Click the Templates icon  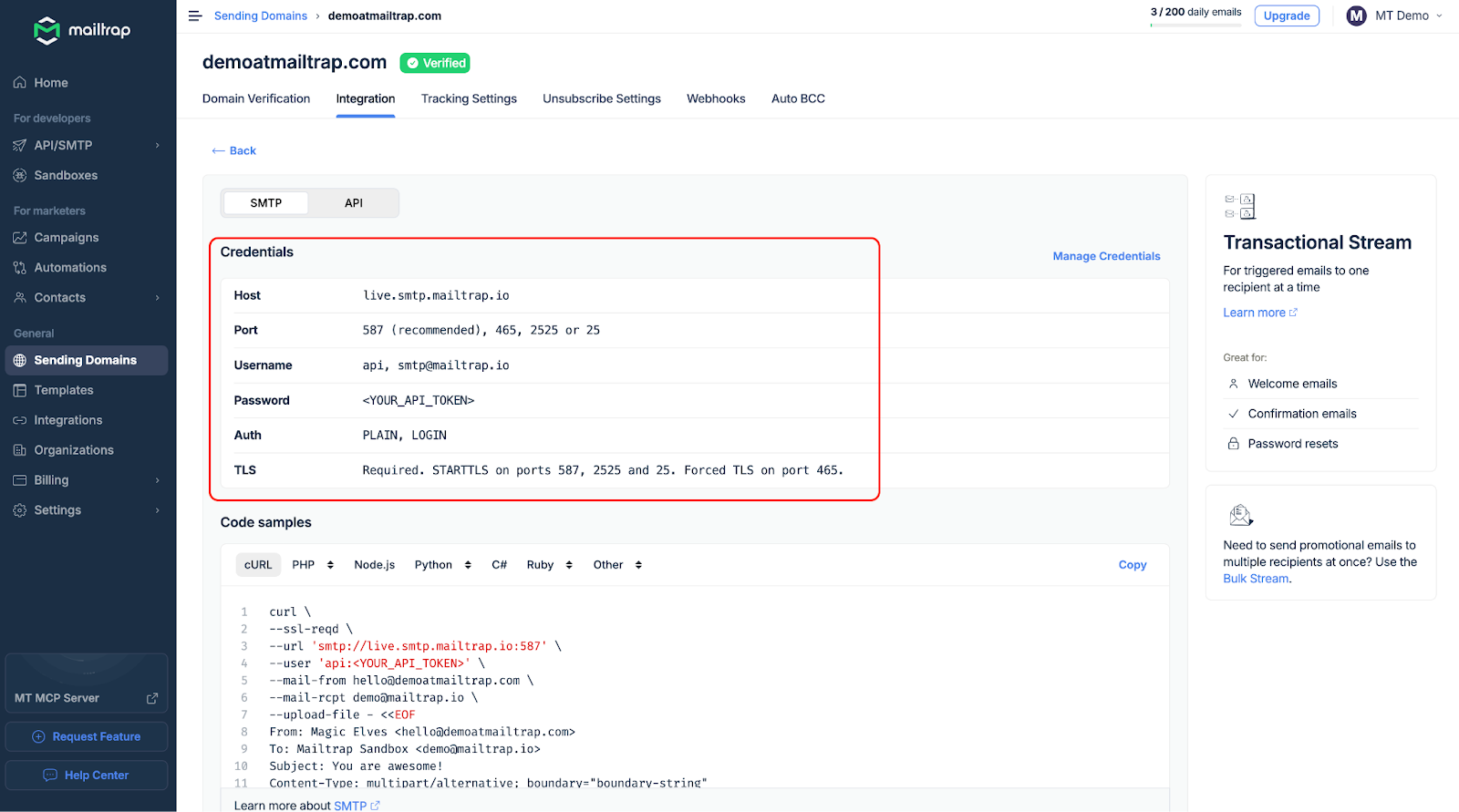click(20, 390)
